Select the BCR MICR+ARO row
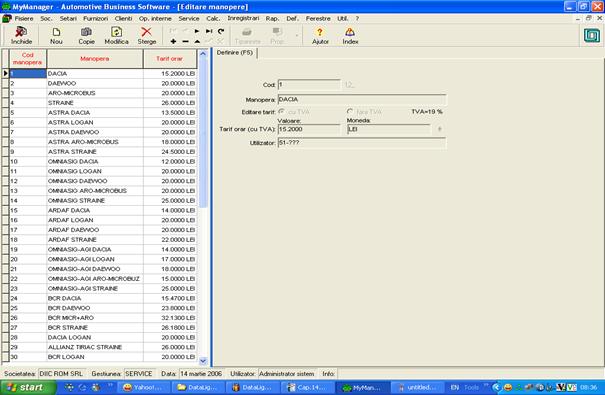Viewport: 605px width, 395px height. [103, 318]
